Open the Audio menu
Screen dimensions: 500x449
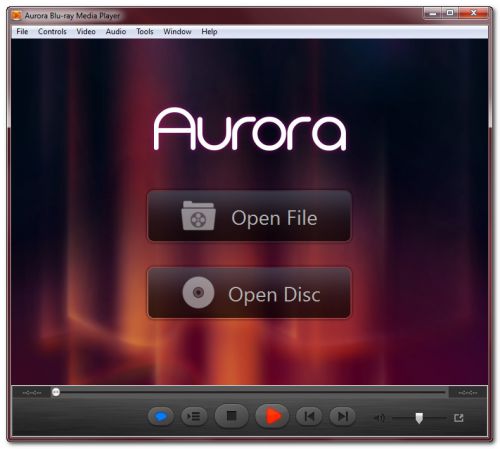(116, 32)
